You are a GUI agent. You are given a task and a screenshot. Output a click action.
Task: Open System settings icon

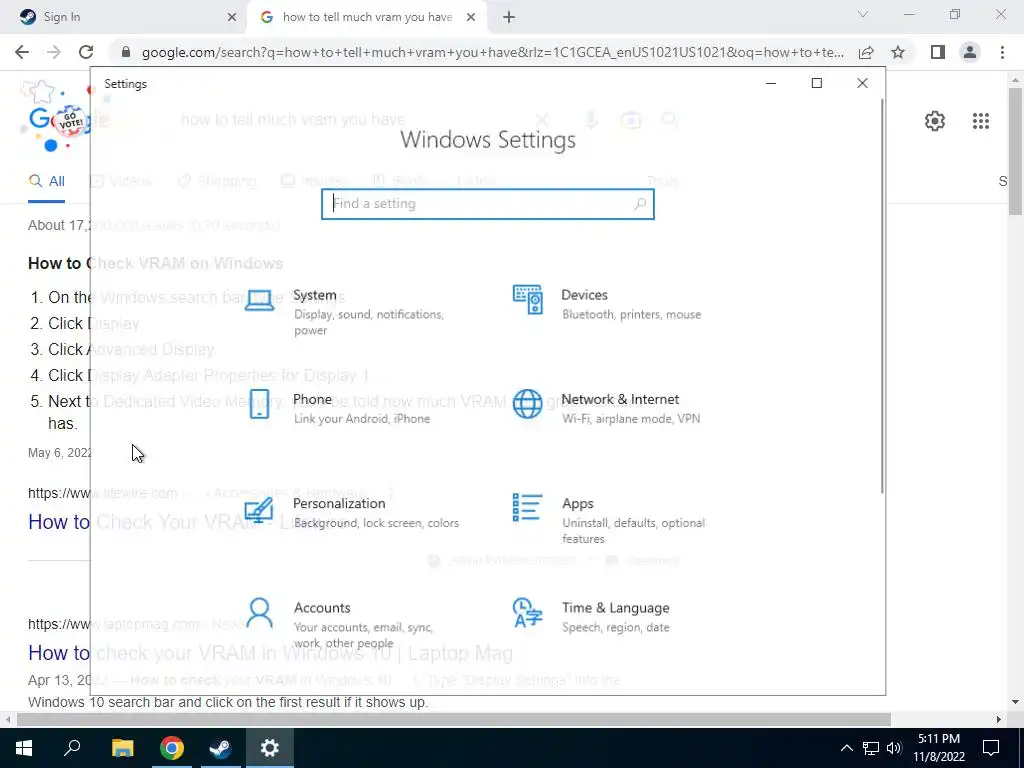click(x=259, y=301)
